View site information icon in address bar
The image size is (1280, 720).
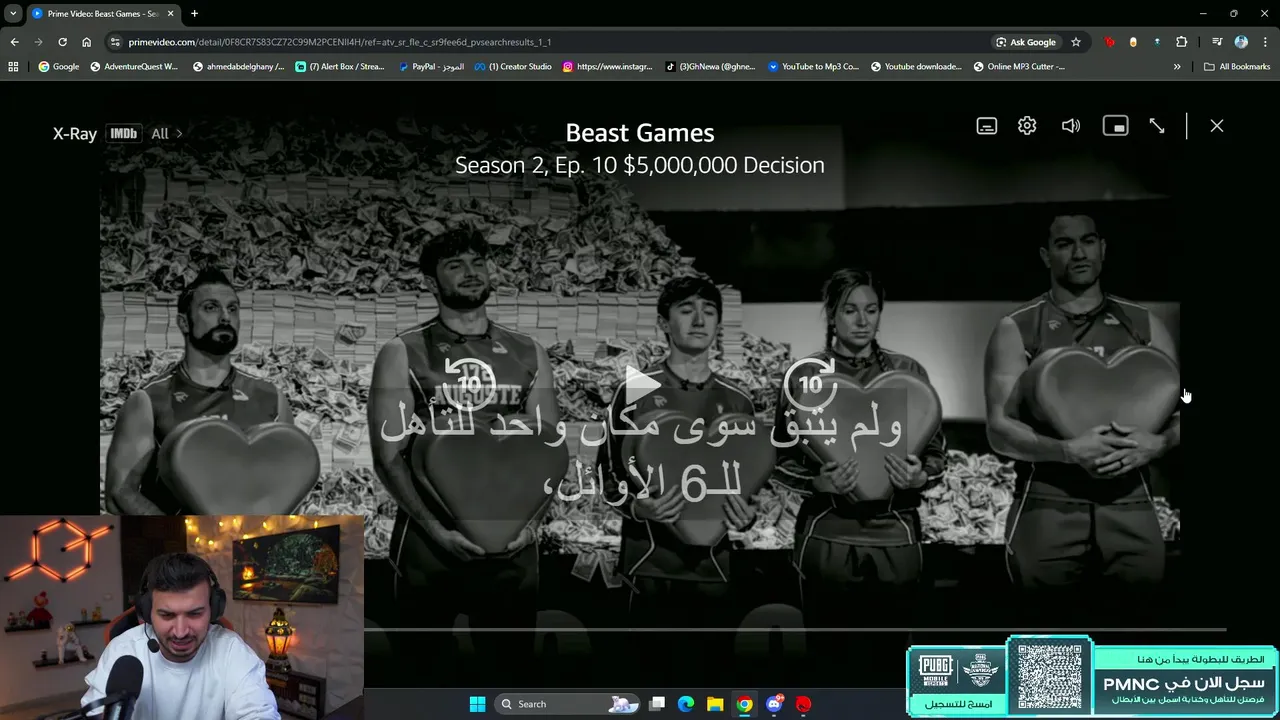click(116, 42)
